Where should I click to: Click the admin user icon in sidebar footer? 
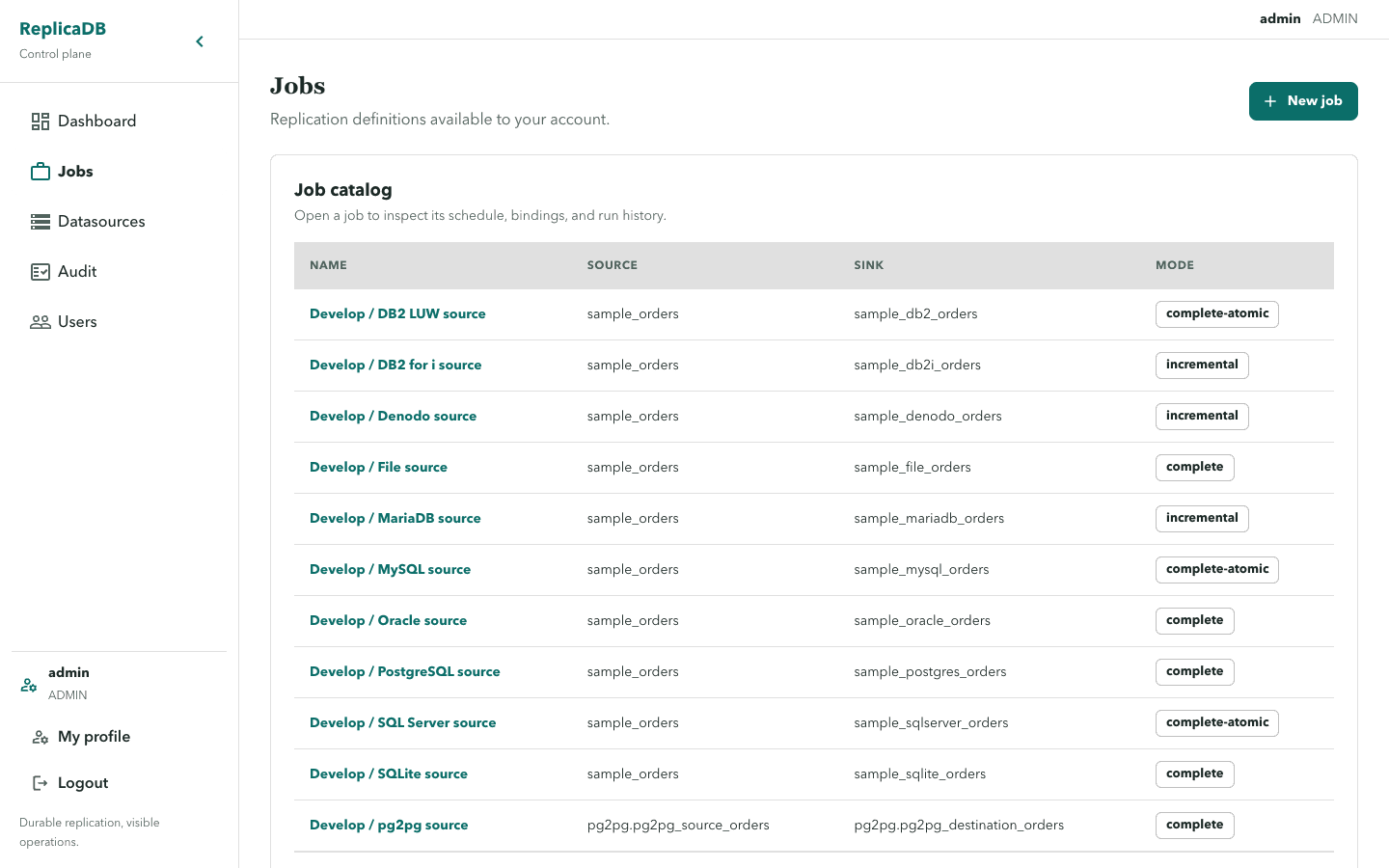coord(29,685)
